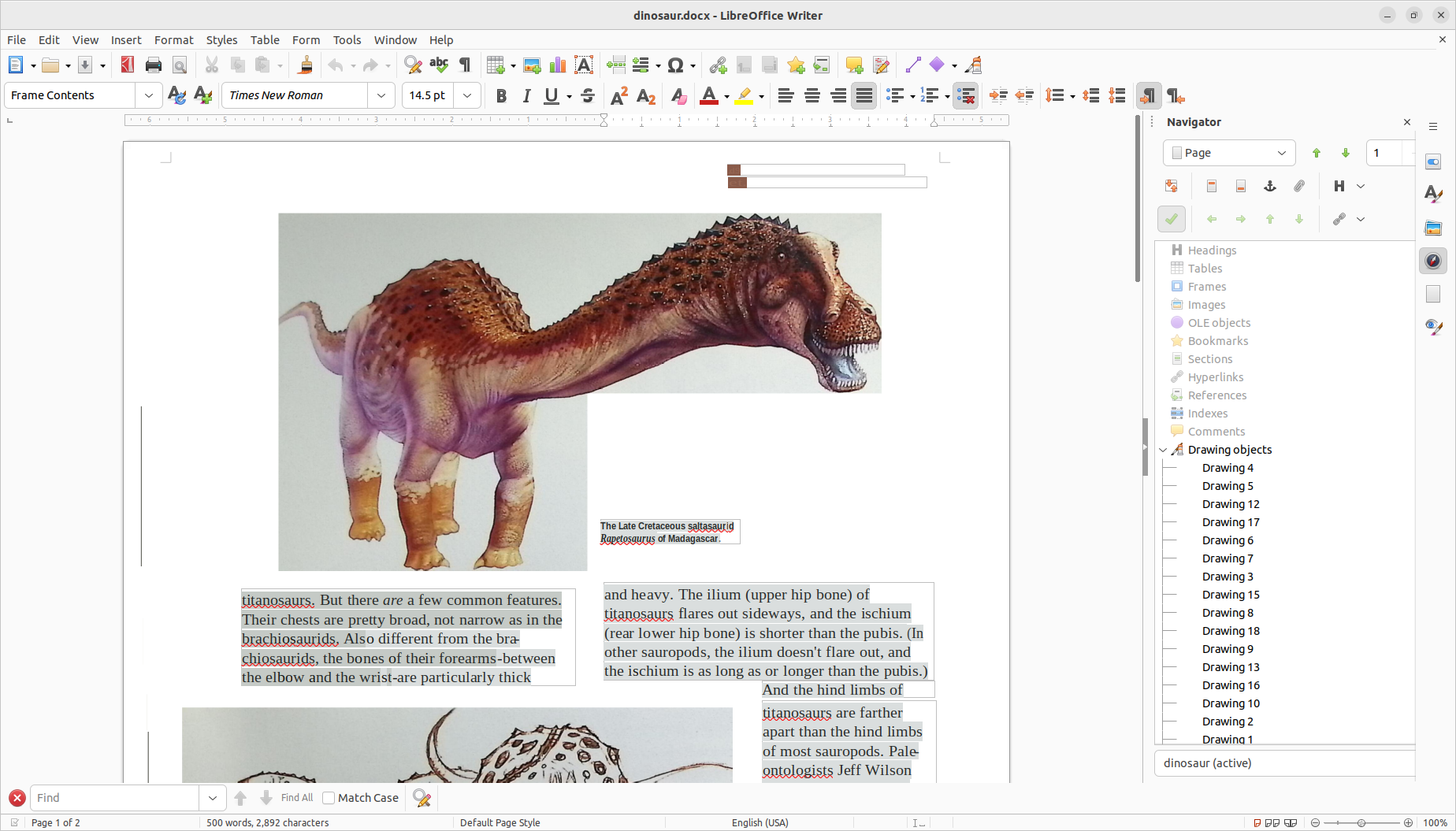The height and width of the screenshot is (831, 1456).
Task: Apply superscript formatting
Action: pos(619,96)
